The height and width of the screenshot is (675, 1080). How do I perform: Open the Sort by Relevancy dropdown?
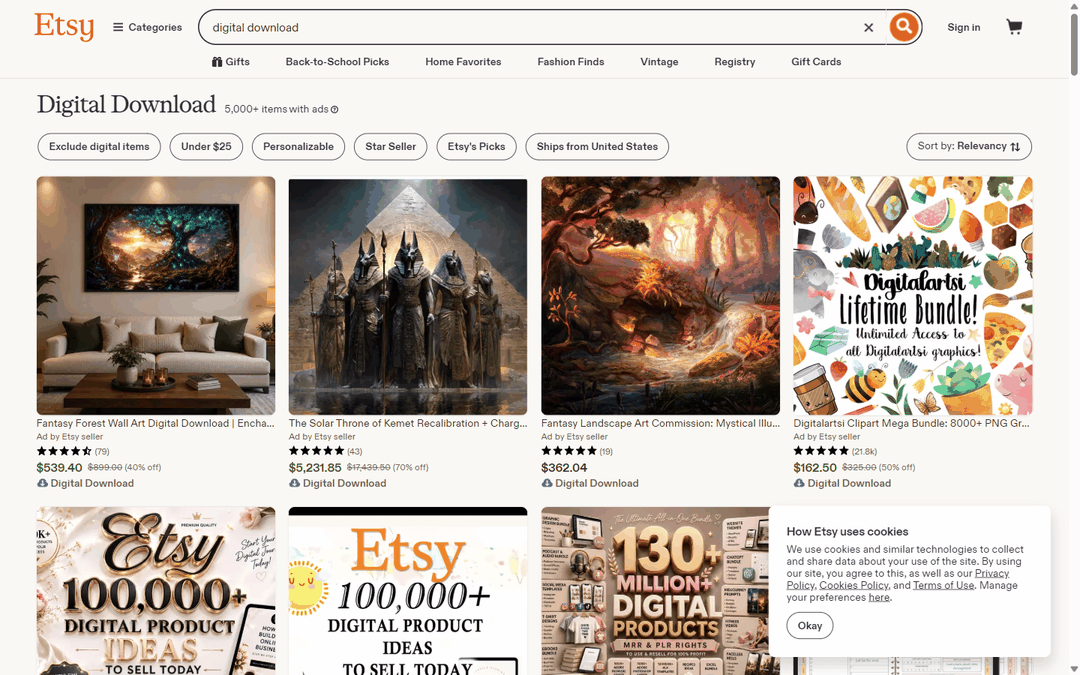[x=968, y=147]
